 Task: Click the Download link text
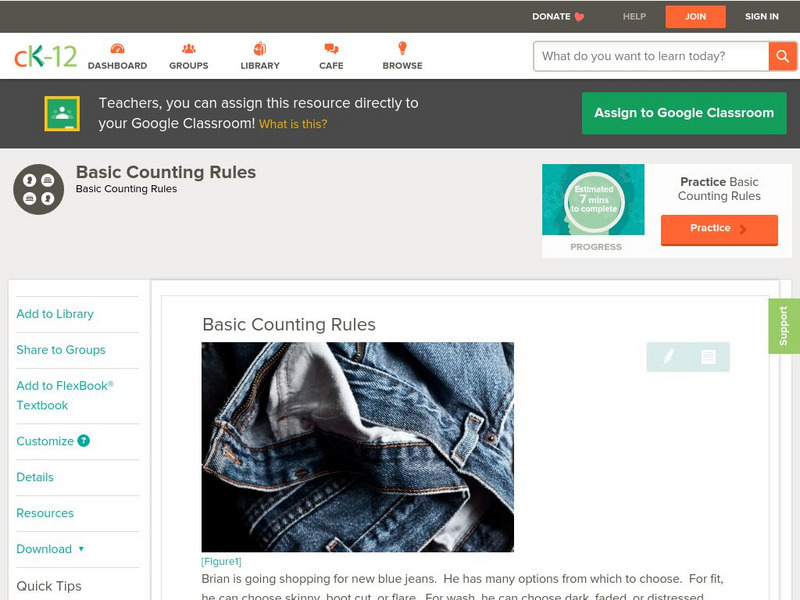pos(44,549)
